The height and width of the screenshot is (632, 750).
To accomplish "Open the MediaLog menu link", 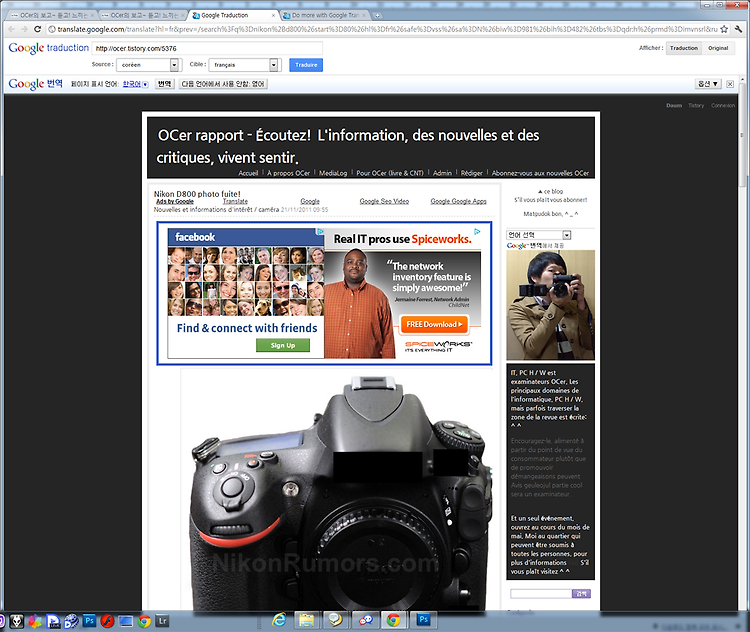I will pyautogui.click(x=333, y=173).
